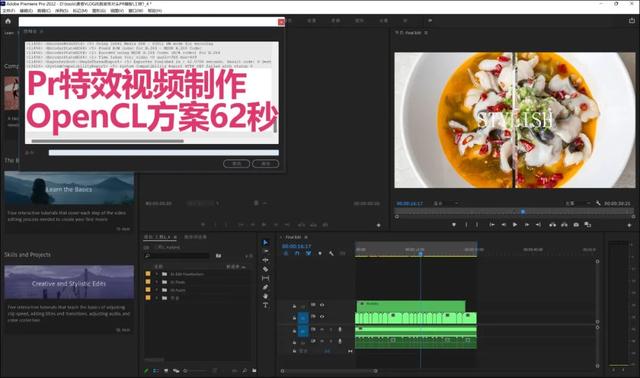The height and width of the screenshot is (378, 640).
Task: Open the 编辑 (Edit) menu
Action: tap(26, 11)
